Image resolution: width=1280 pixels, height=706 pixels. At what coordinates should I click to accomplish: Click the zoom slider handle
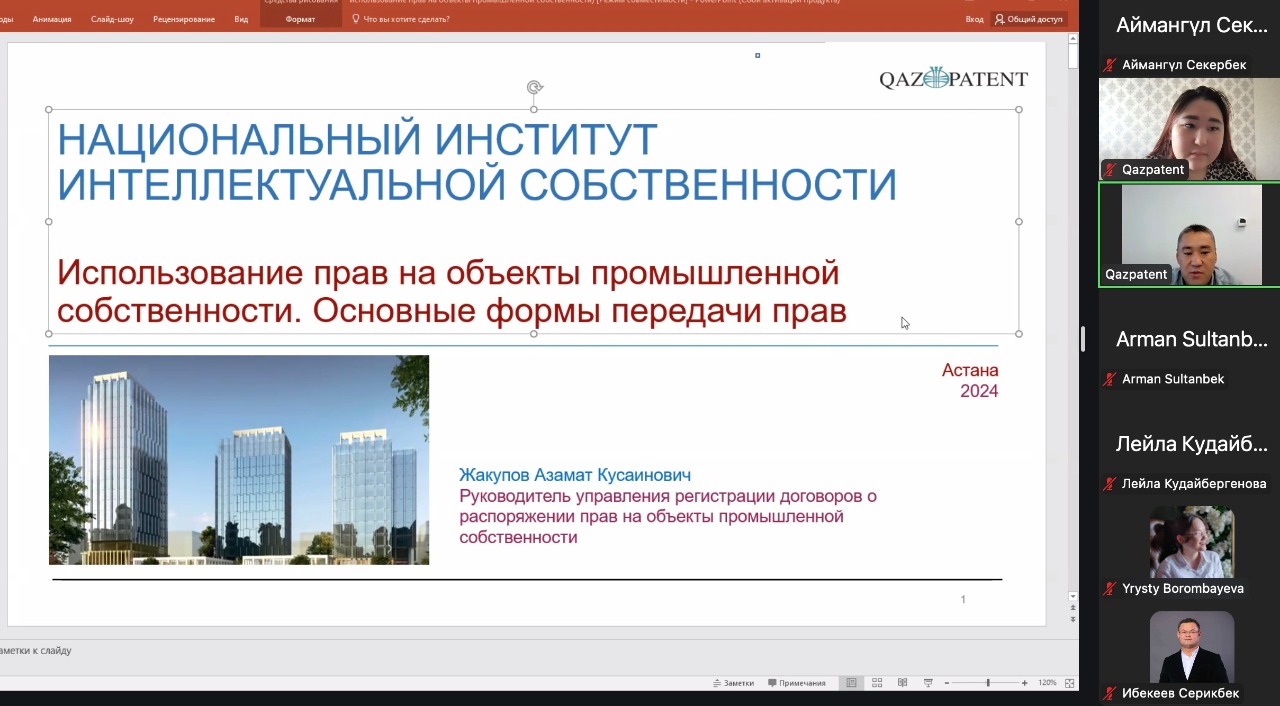tap(988, 683)
